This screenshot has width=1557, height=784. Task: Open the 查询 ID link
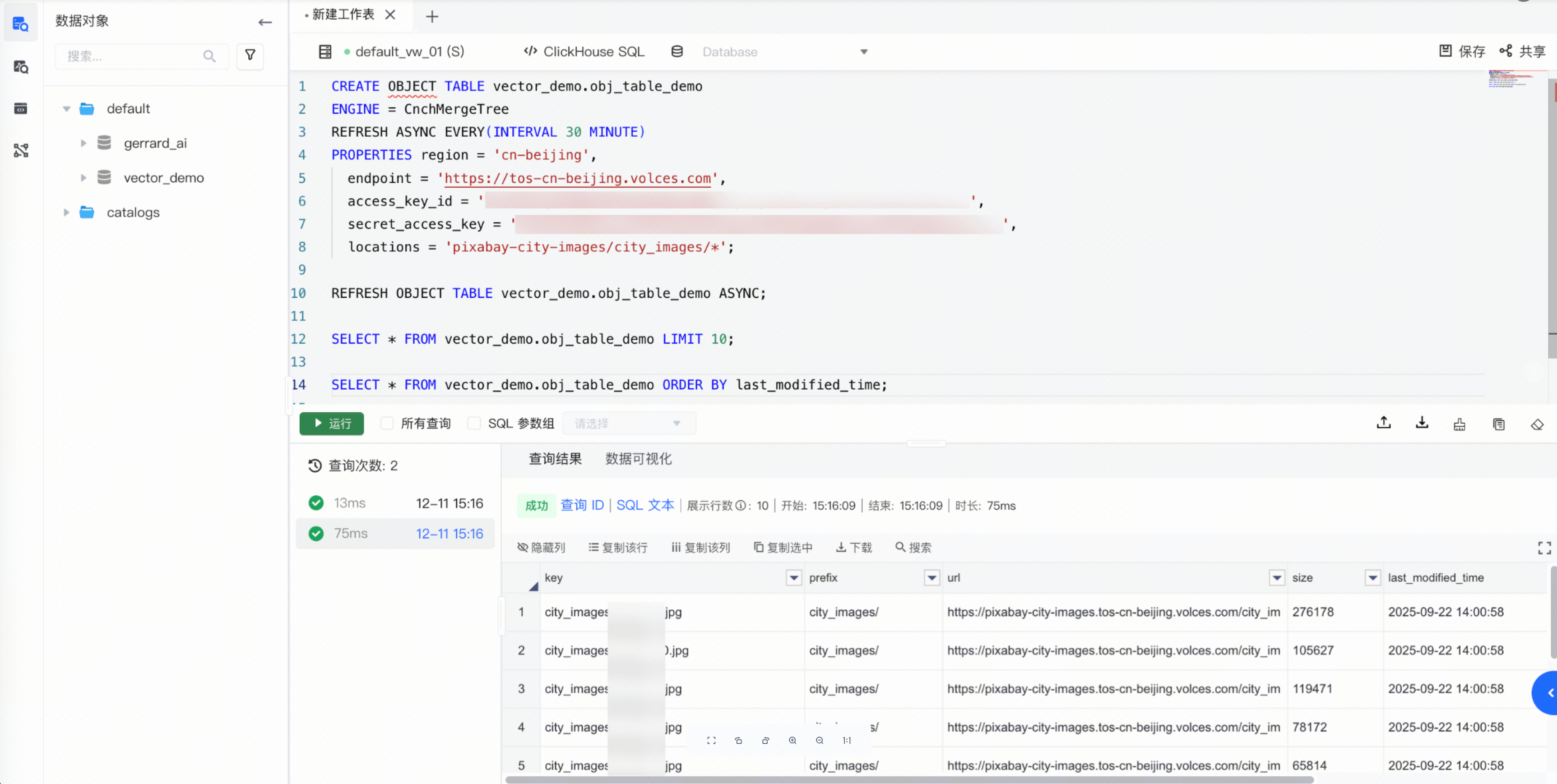click(582, 505)
